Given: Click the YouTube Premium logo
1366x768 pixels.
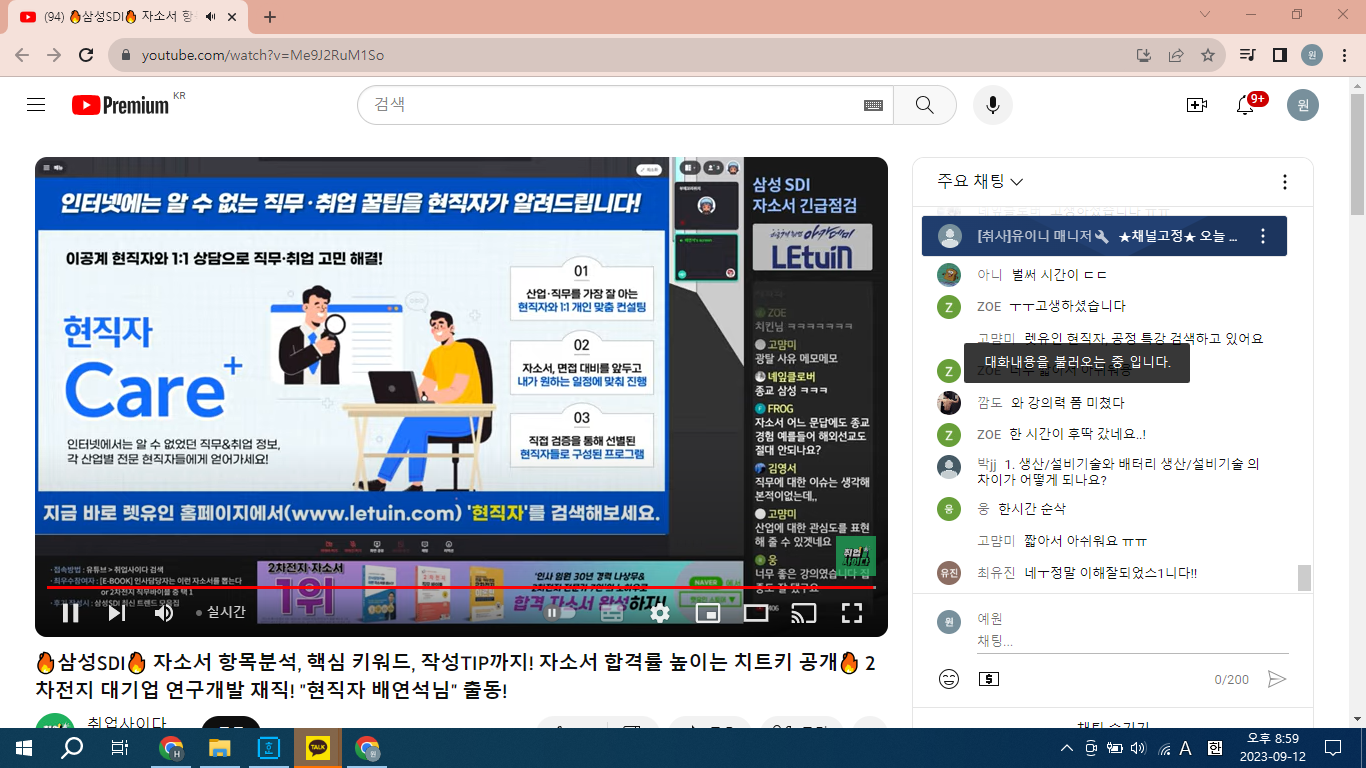Looking at the screenshot, I should point(121,105).
